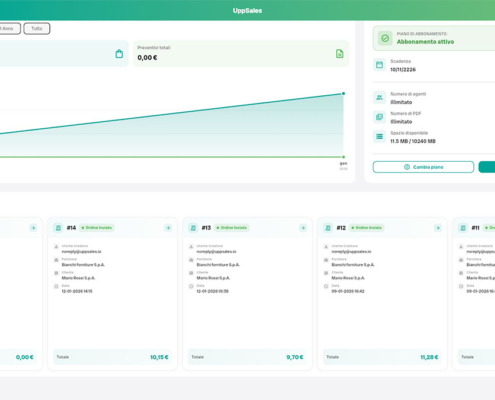Click Bianchi forniture S.p.A. on order #12

click(353, 265)
